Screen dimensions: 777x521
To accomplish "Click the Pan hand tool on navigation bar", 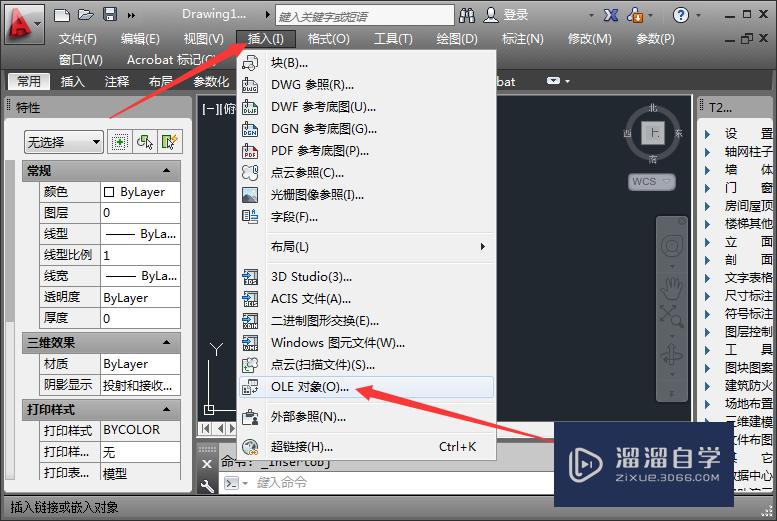I will coord(671,288).
